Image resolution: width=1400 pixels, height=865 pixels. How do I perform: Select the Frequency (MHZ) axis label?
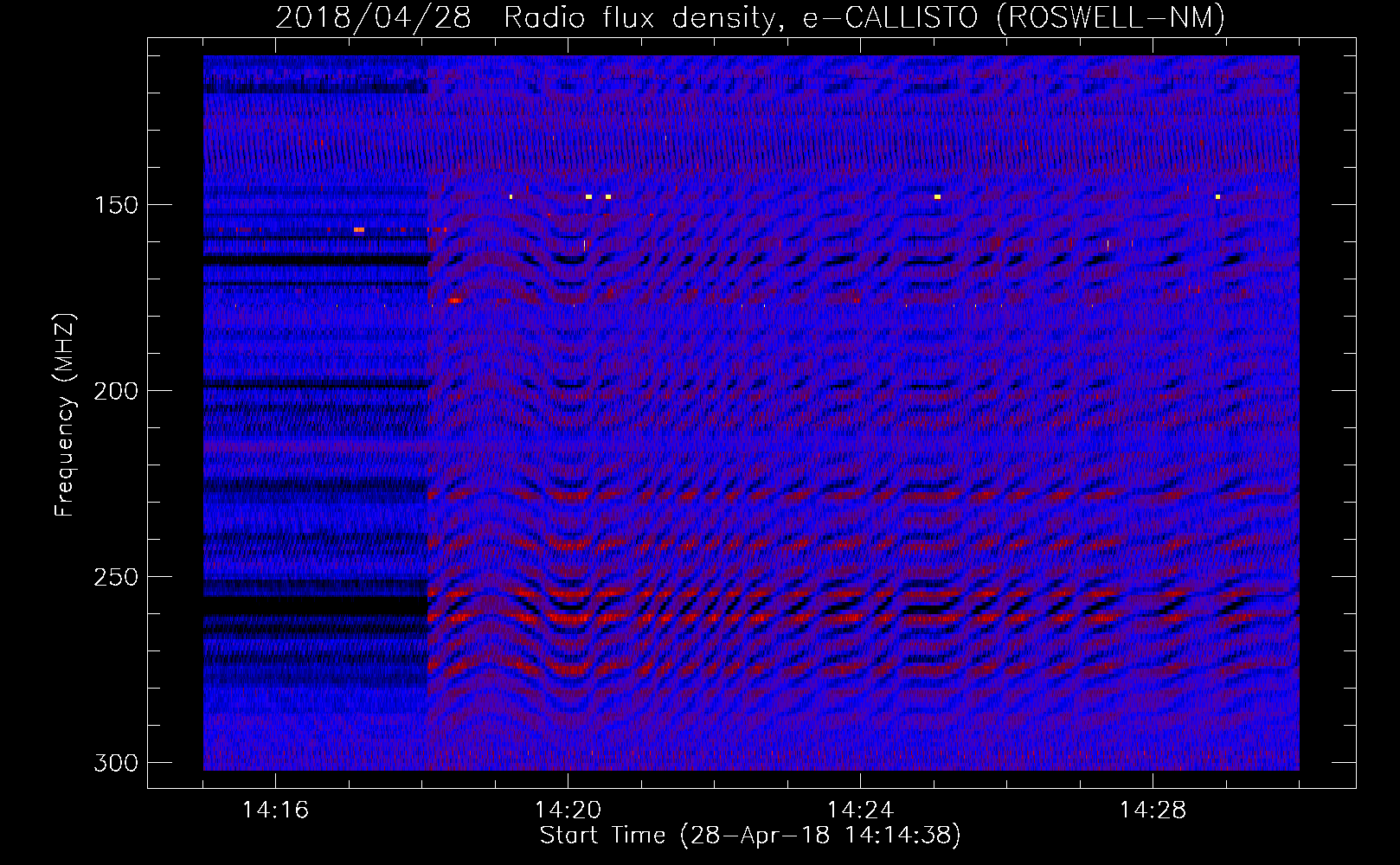(65, 414)
